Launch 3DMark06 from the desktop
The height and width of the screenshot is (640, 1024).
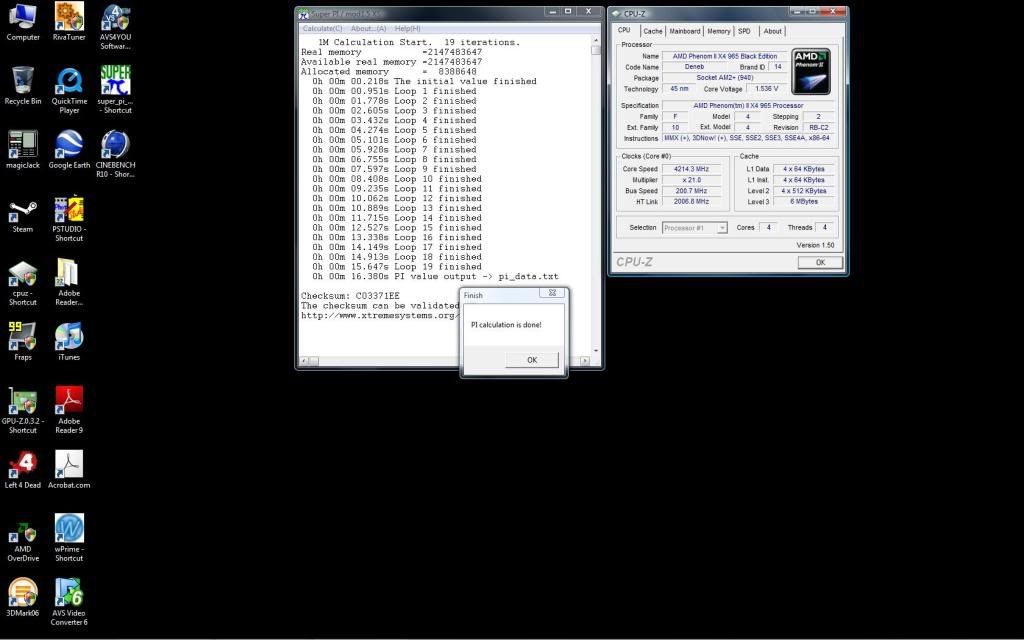pos(23,598)
